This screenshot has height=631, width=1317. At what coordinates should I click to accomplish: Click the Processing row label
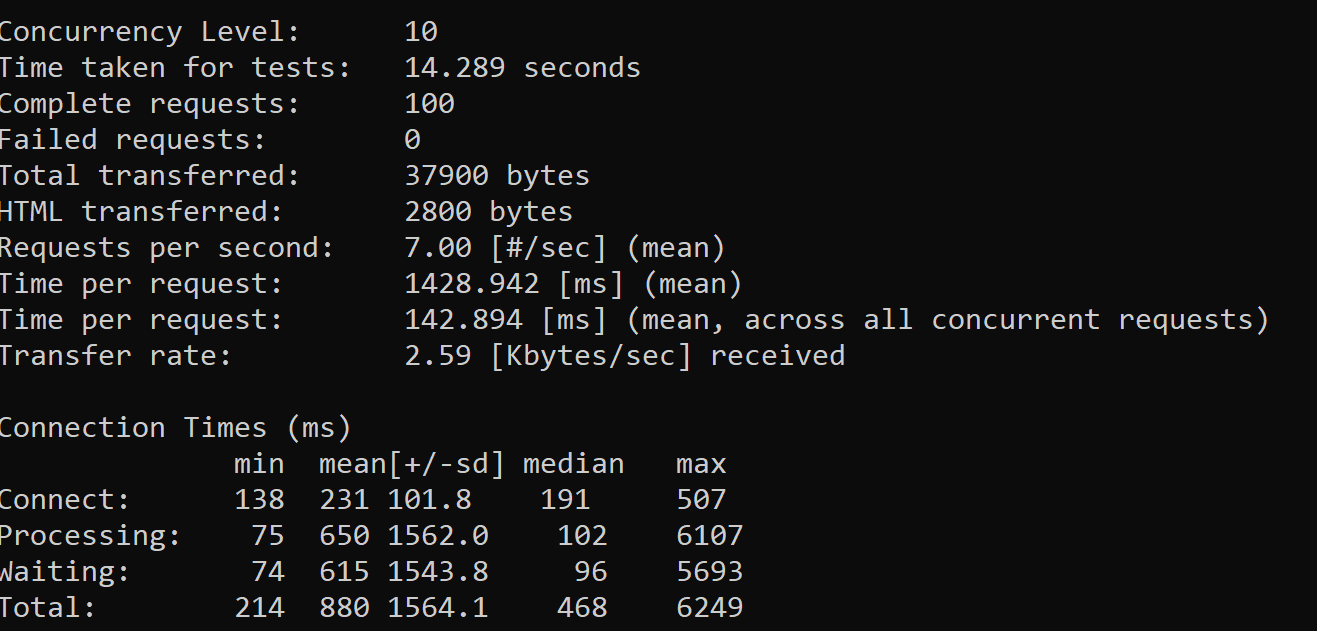tap(90, 536)
